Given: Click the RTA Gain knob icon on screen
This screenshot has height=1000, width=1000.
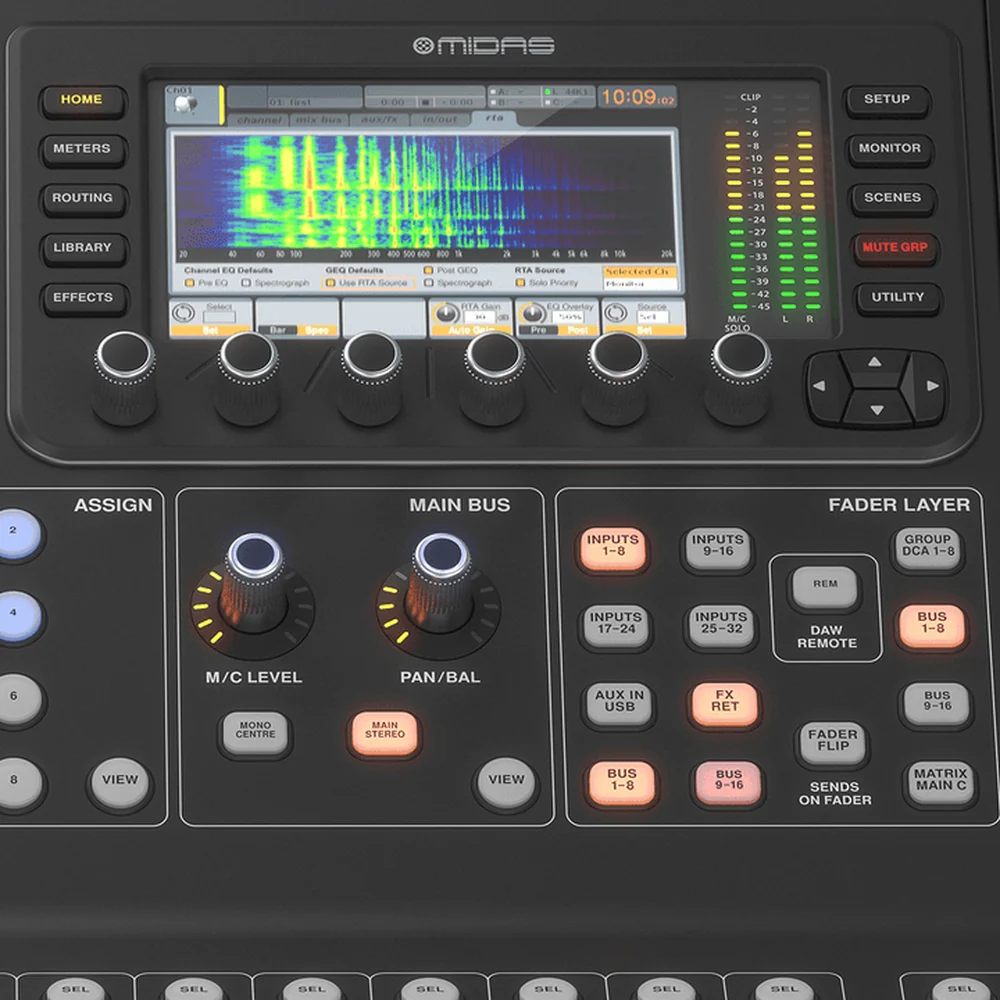Looking at the screenshot, I should pos(446,313).
